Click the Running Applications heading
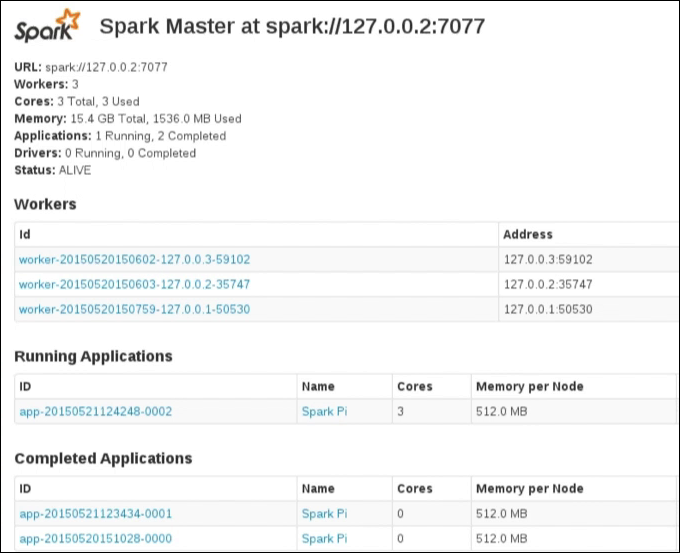 pyautogui.click(x=93, y=357)
